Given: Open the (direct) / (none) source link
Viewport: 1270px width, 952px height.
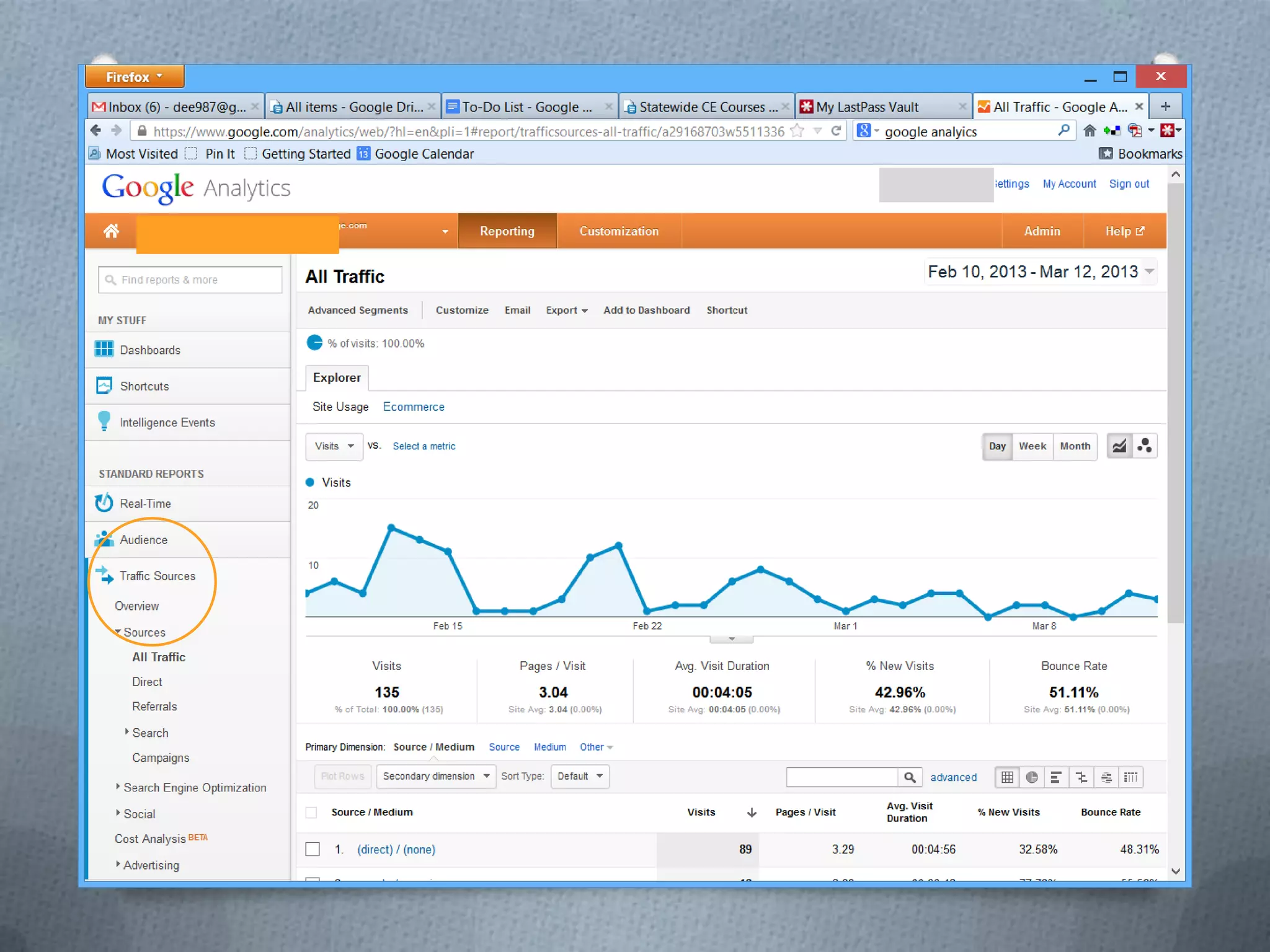Looking at the screenshot, I should (x=396, y=850).
